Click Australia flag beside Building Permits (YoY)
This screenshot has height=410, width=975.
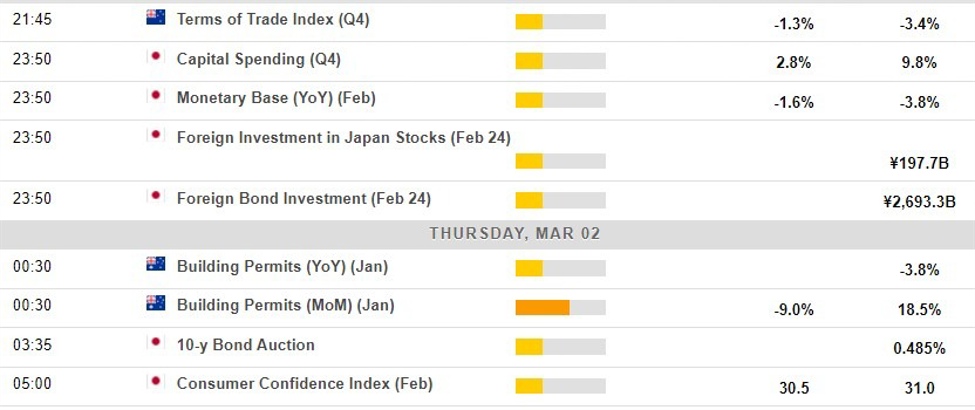click(x=155, y=264)
